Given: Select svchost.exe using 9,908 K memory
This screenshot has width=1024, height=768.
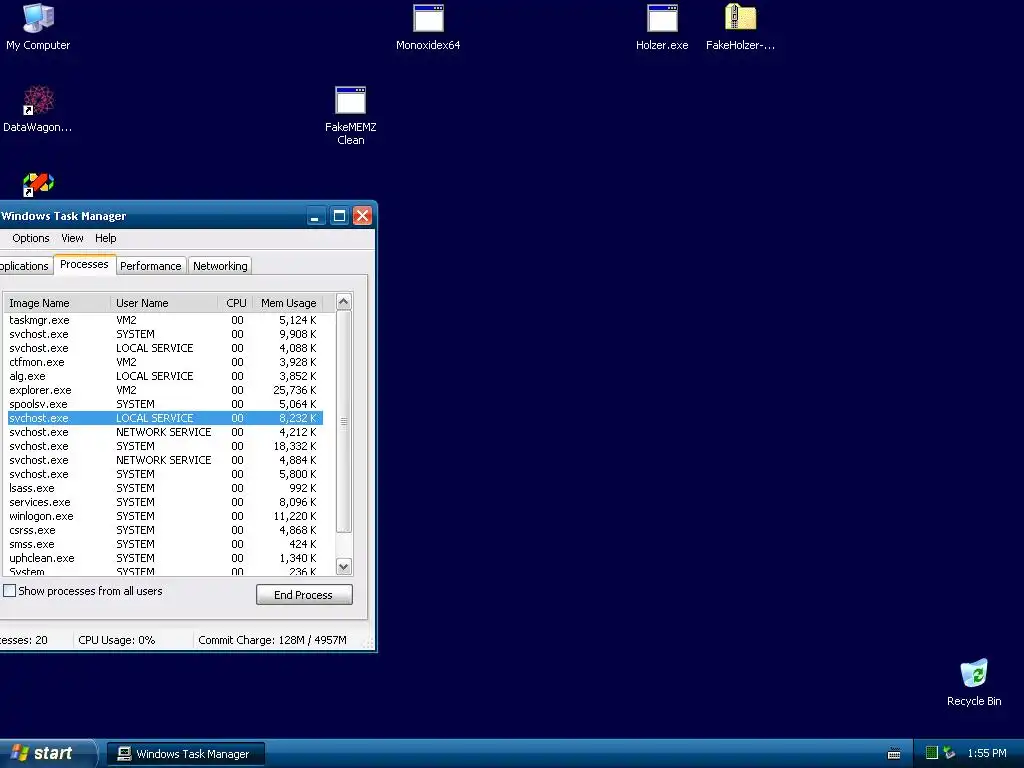Looking at the screenshot, I should click(x=165, y=334).
